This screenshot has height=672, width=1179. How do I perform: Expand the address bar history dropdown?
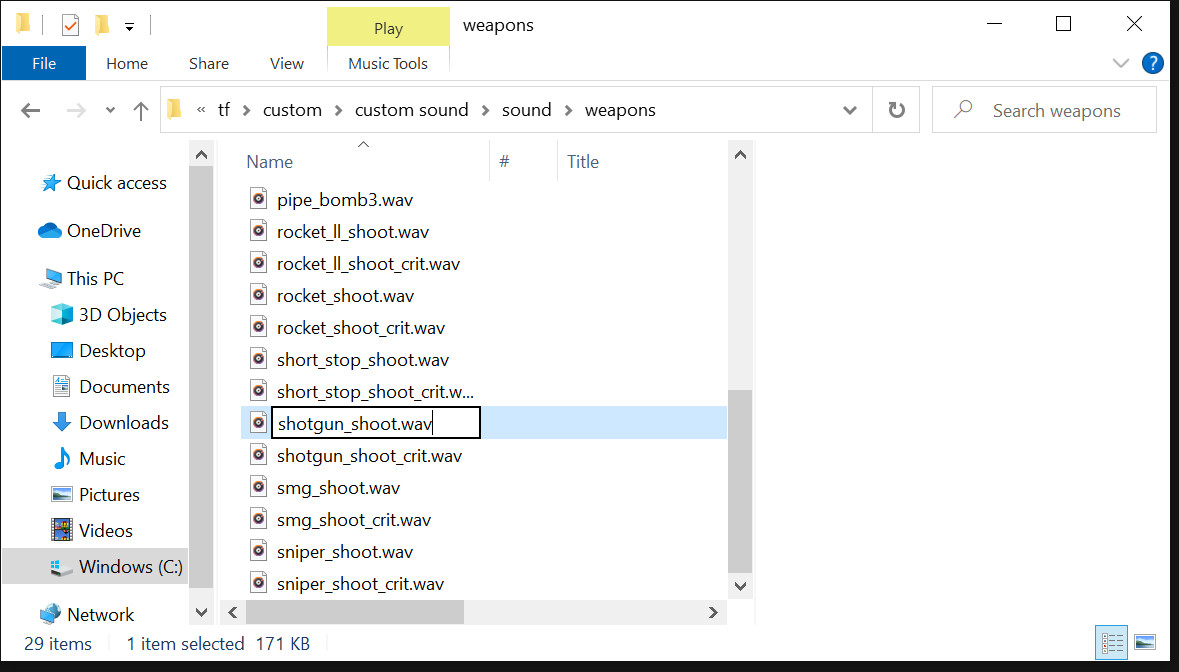(850, 111)
